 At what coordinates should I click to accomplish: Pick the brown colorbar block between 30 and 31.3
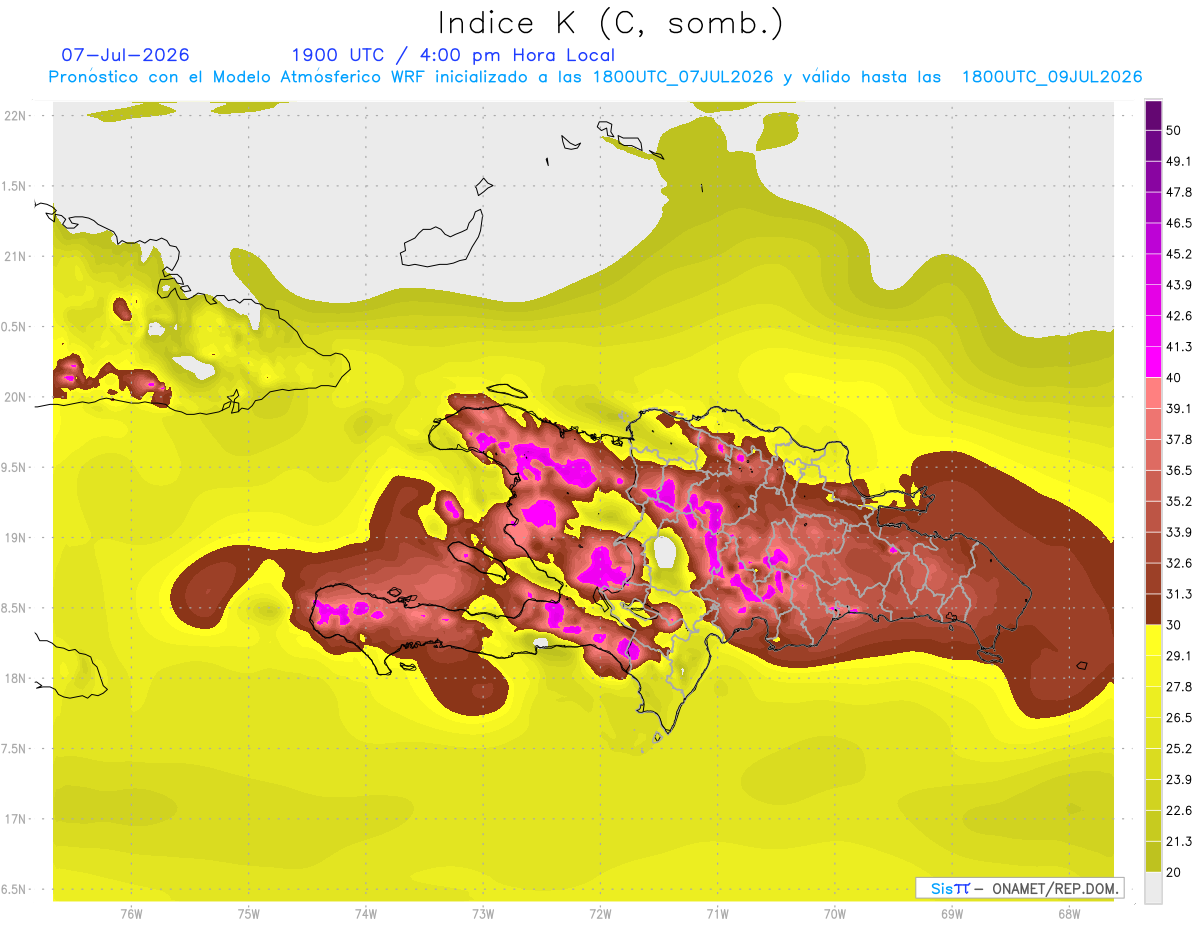pyautogui.click(x=1153, y=609)
